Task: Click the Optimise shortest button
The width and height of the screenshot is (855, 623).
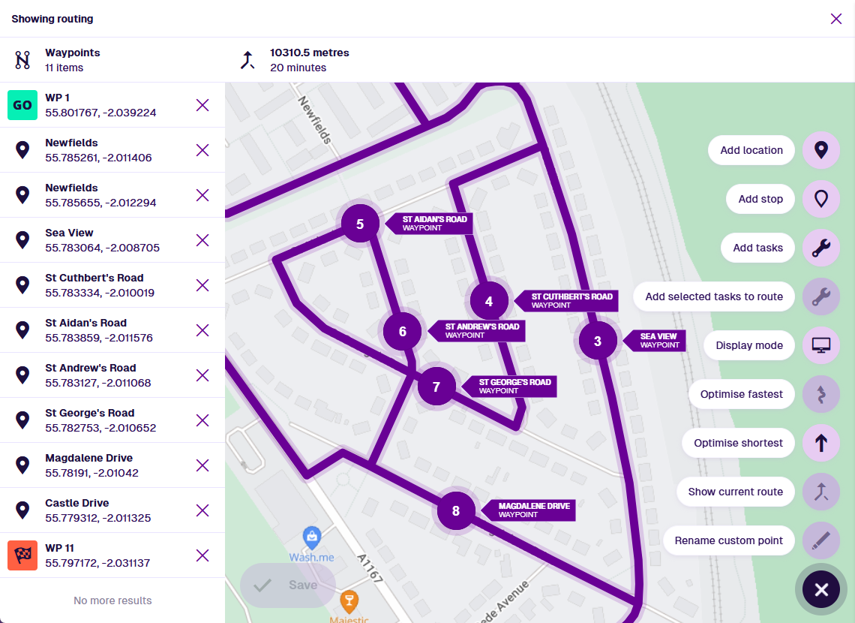Action: [x=738, y=443]
